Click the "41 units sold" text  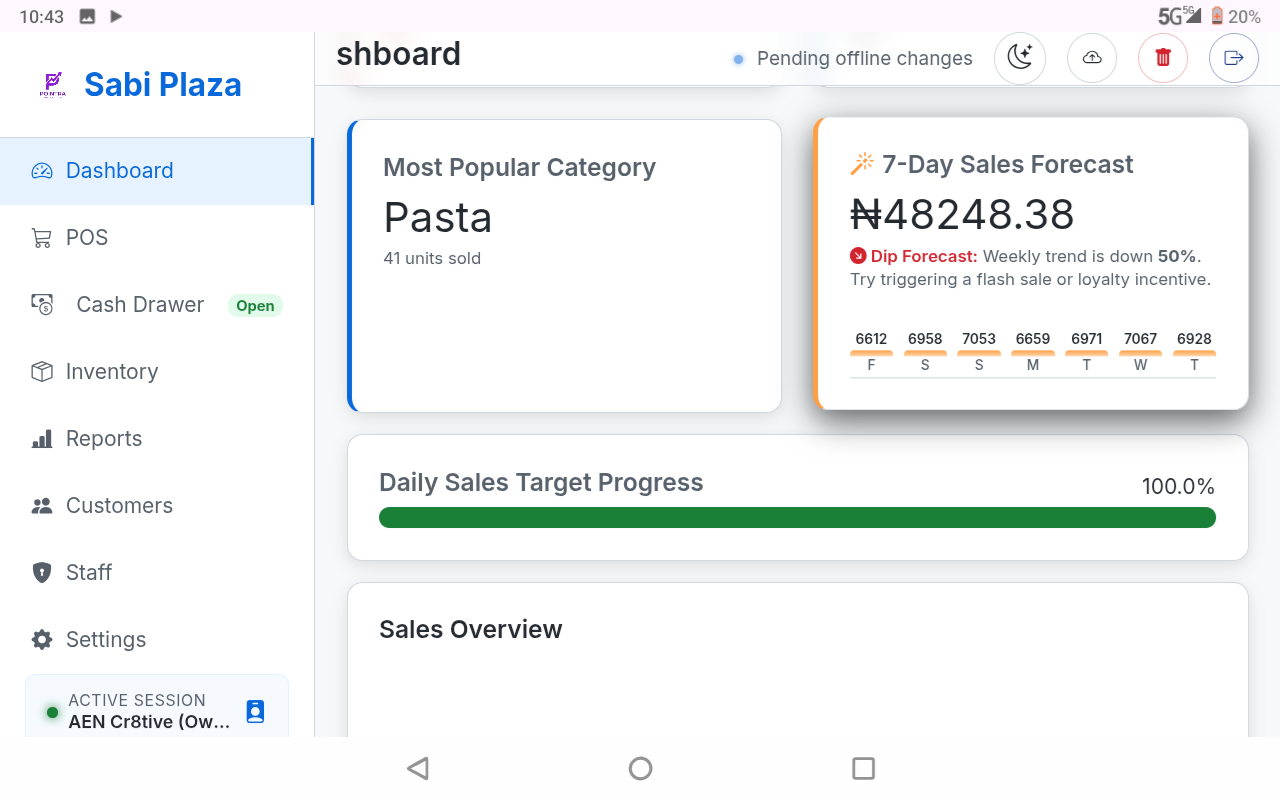pyautogui.click(x=432, y=258)
